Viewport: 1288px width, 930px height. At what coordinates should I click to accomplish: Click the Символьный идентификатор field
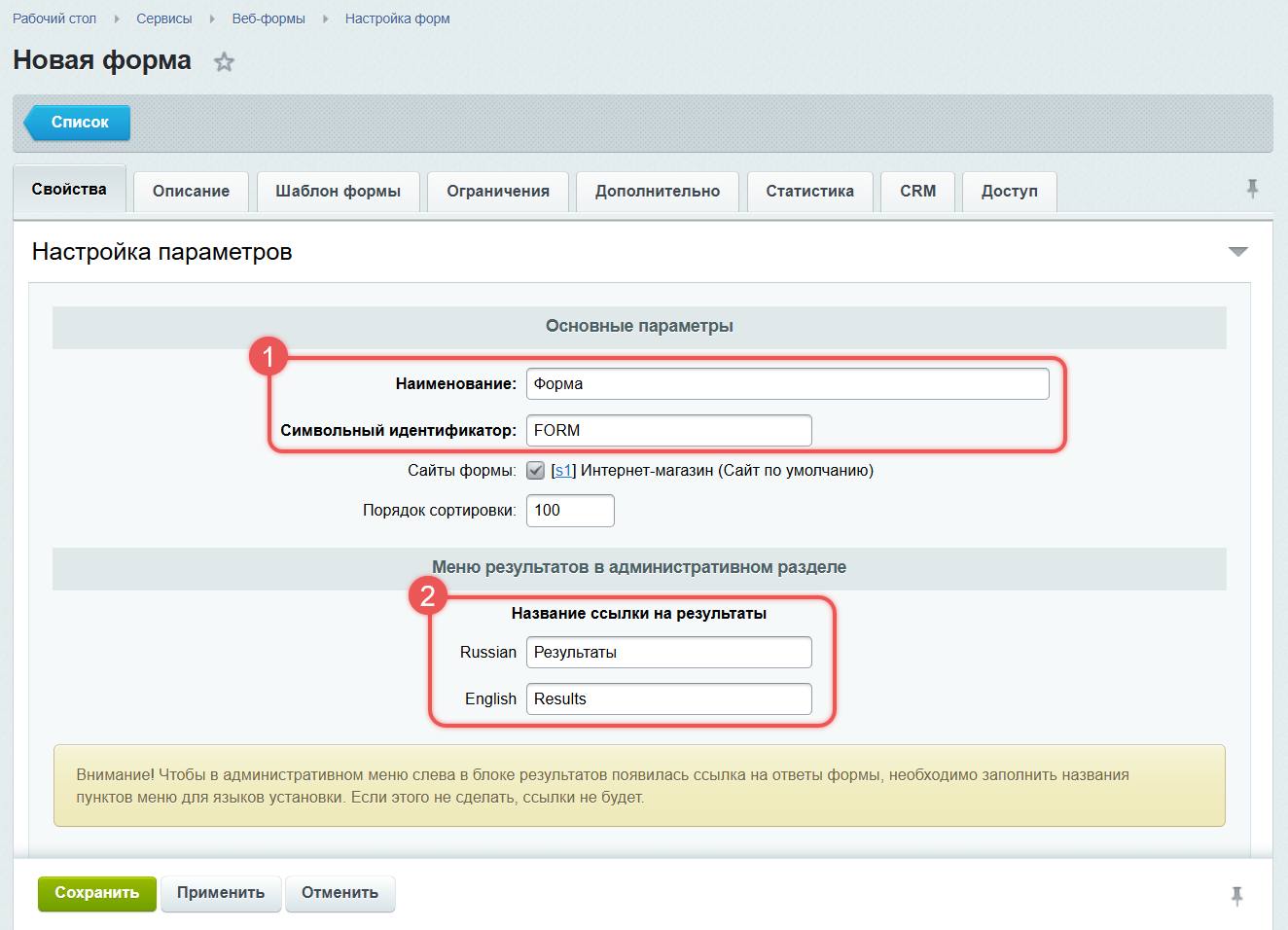point(669,431)
